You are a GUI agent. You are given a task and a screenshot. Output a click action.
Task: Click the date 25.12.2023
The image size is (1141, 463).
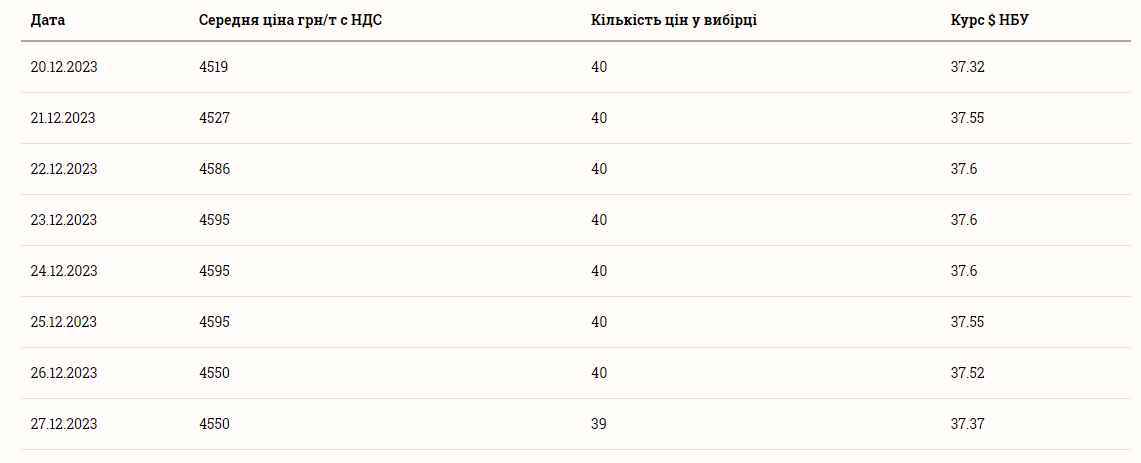click(x=64, y=322)
